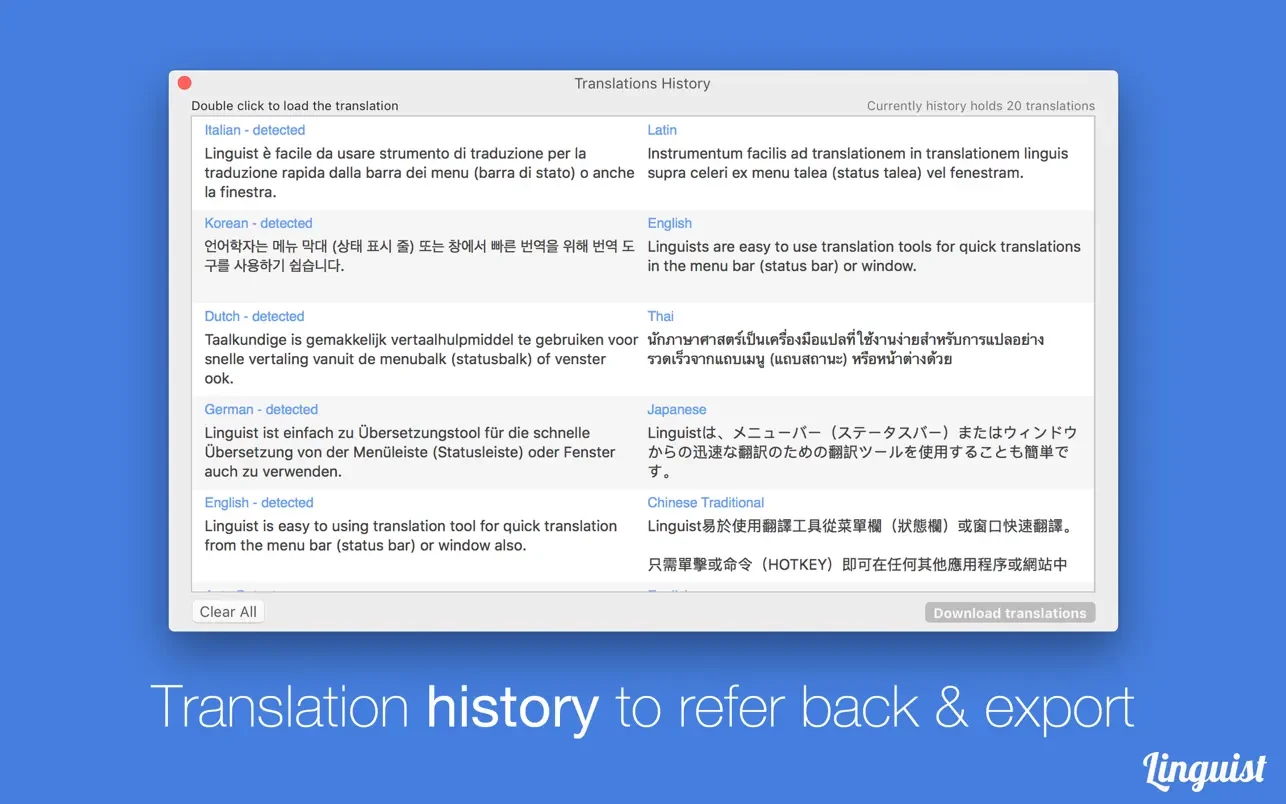Click the Linguist logo
Image resolution: width=1286 pixels, height=804 pixels.
pyautogui.click(x=1204, y=768)
